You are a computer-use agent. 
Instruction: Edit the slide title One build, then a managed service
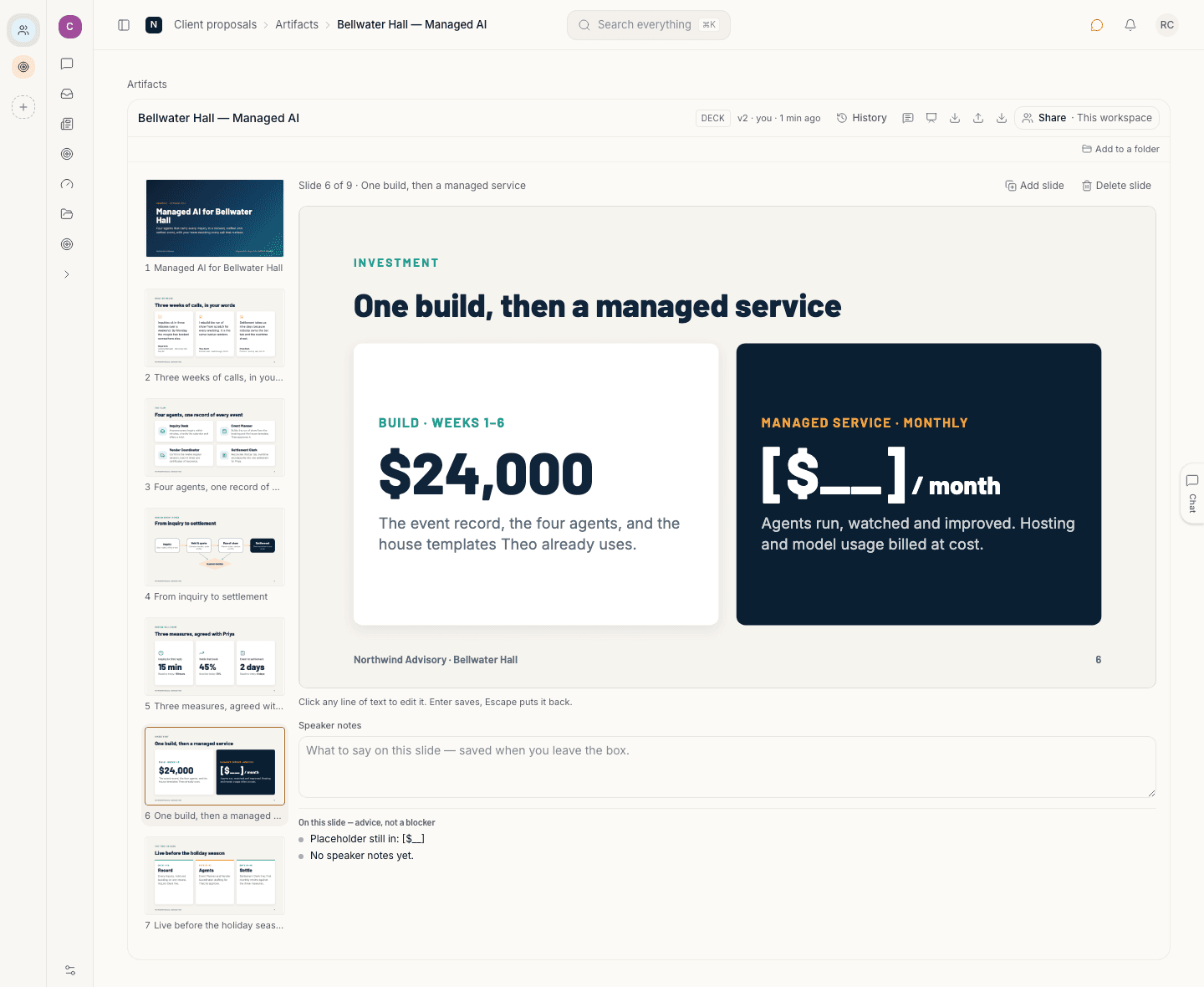coord(597,307)
